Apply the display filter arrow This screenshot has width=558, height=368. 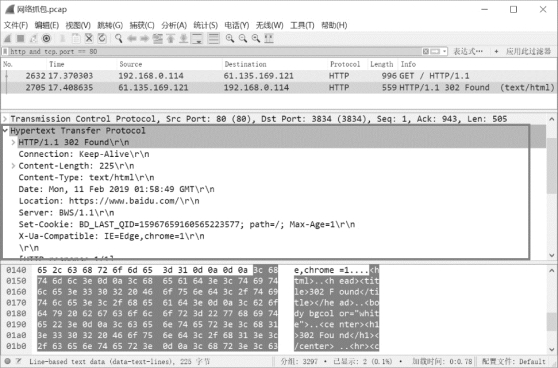(x=435, y=52)
